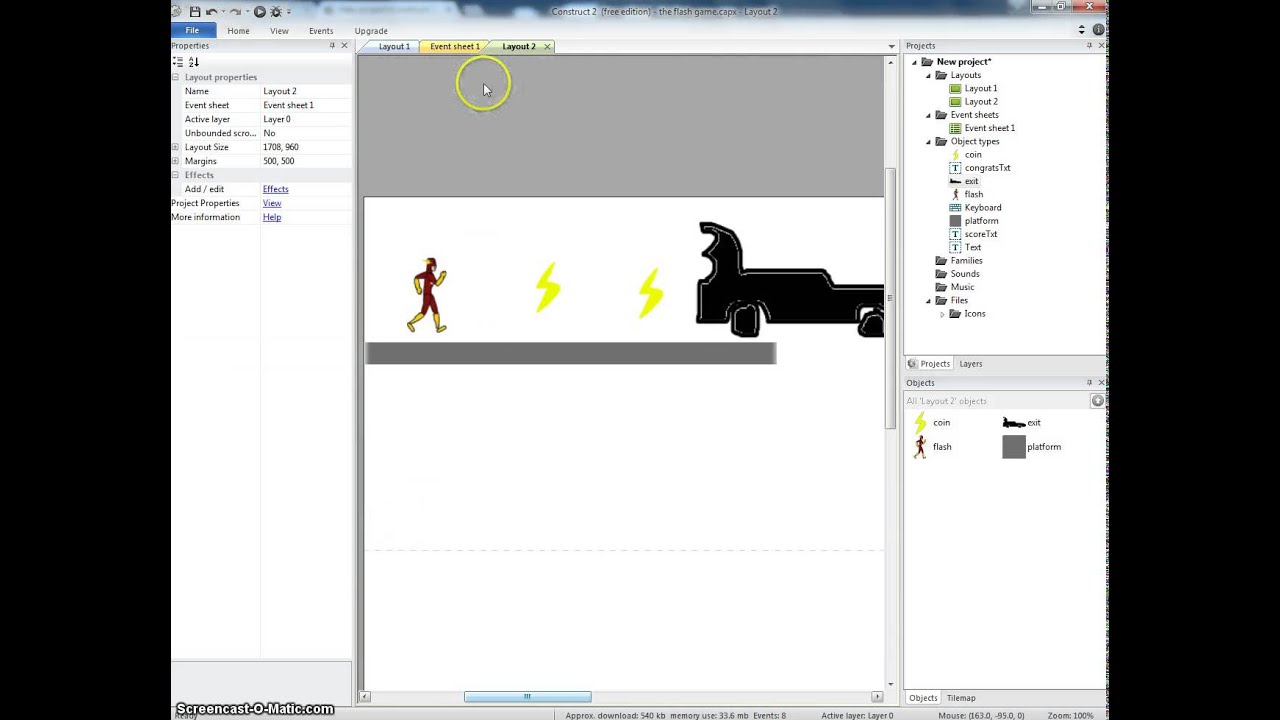The image size is (1280, 720).
Task: Click the Unbounded scrolling value No
Action: (306, 133)
